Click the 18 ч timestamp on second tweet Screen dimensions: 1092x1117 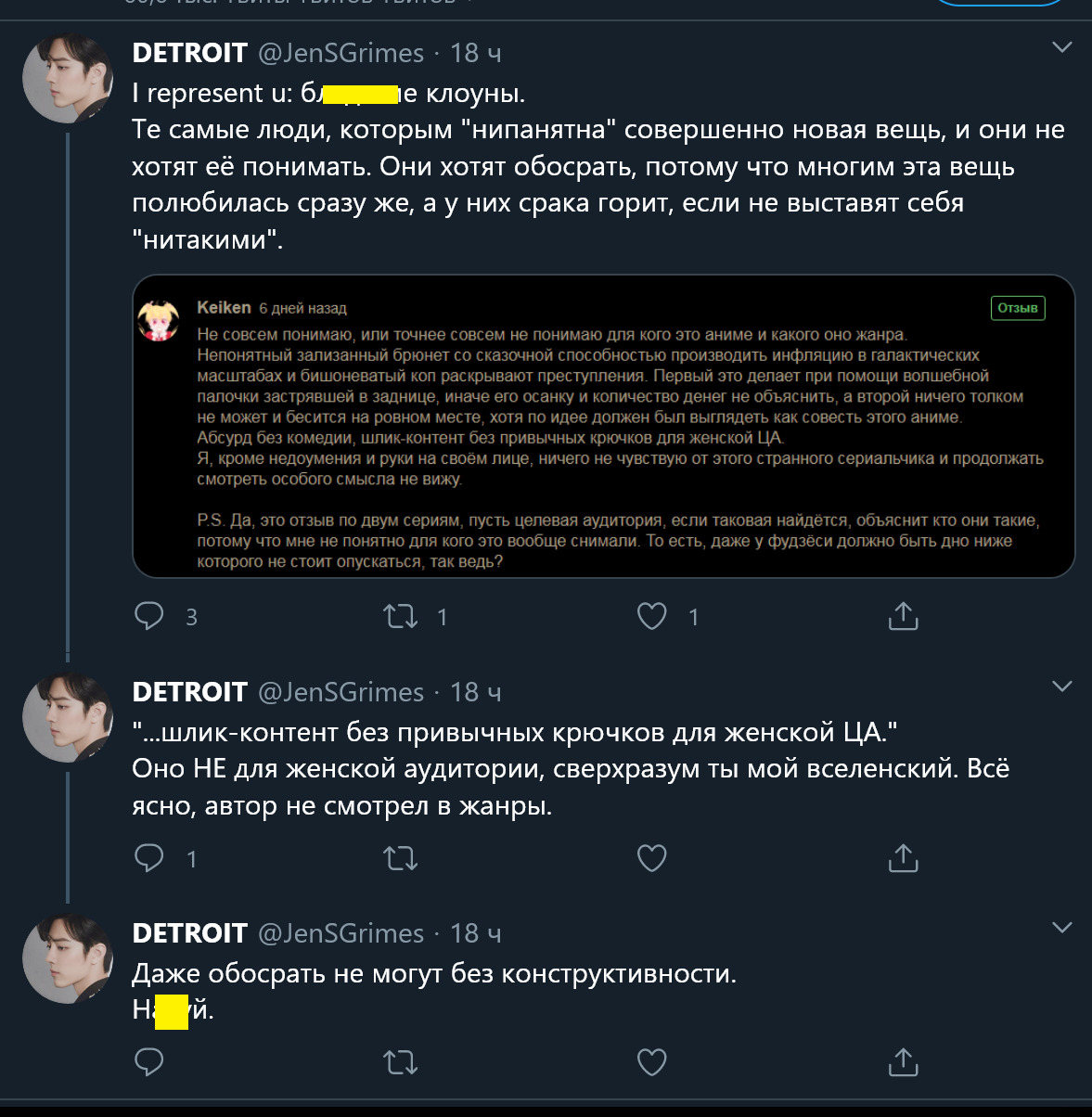(x=476, y=692)
